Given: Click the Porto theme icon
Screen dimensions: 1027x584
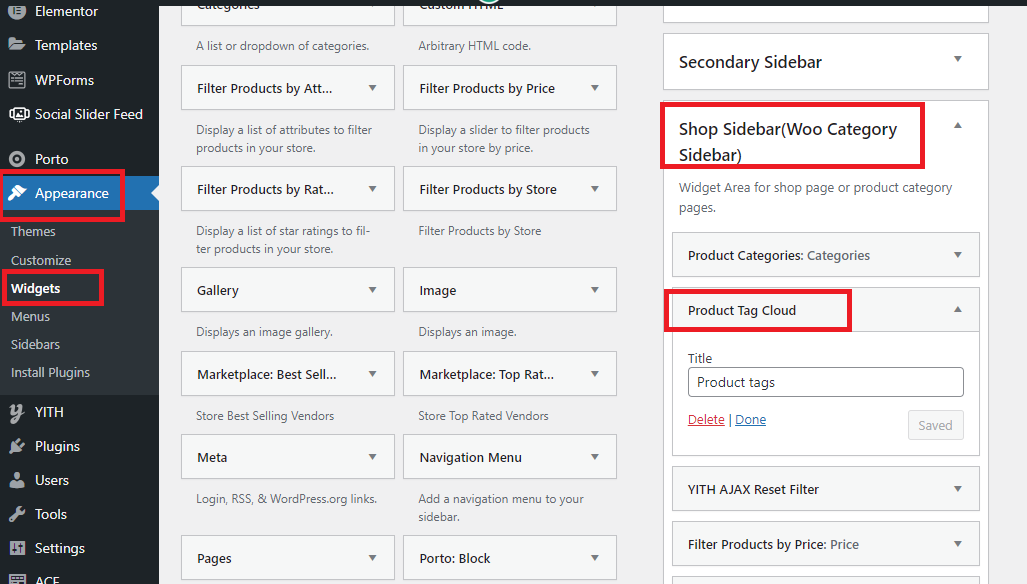Looking at the screenshot, I should point(16,159).
